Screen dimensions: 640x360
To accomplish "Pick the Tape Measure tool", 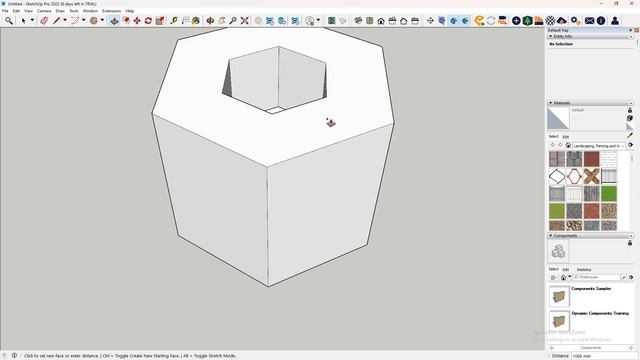I will (174, 20).
